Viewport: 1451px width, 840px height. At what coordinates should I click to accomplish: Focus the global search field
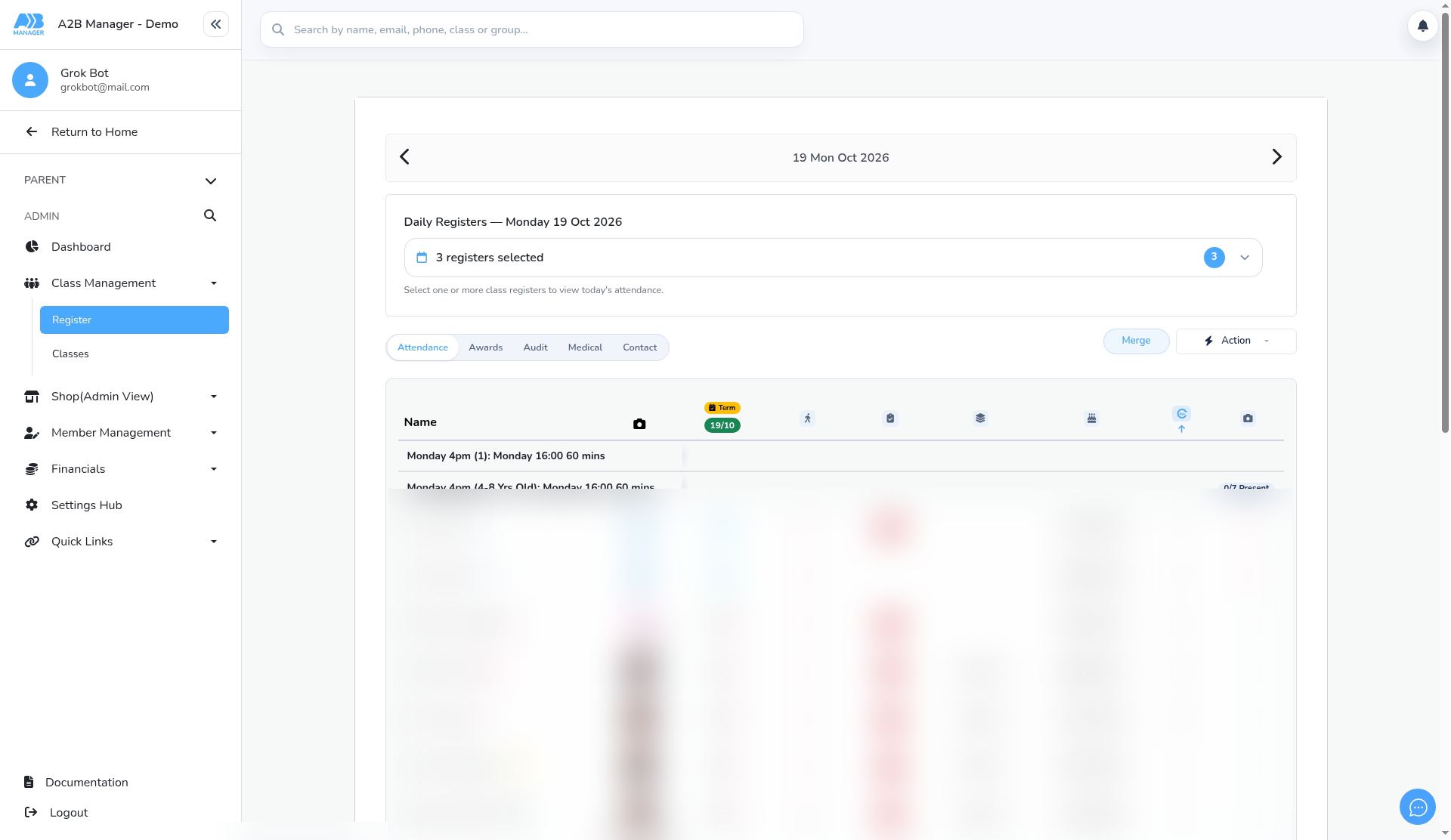pyautogui.click(x=532, y=29)
